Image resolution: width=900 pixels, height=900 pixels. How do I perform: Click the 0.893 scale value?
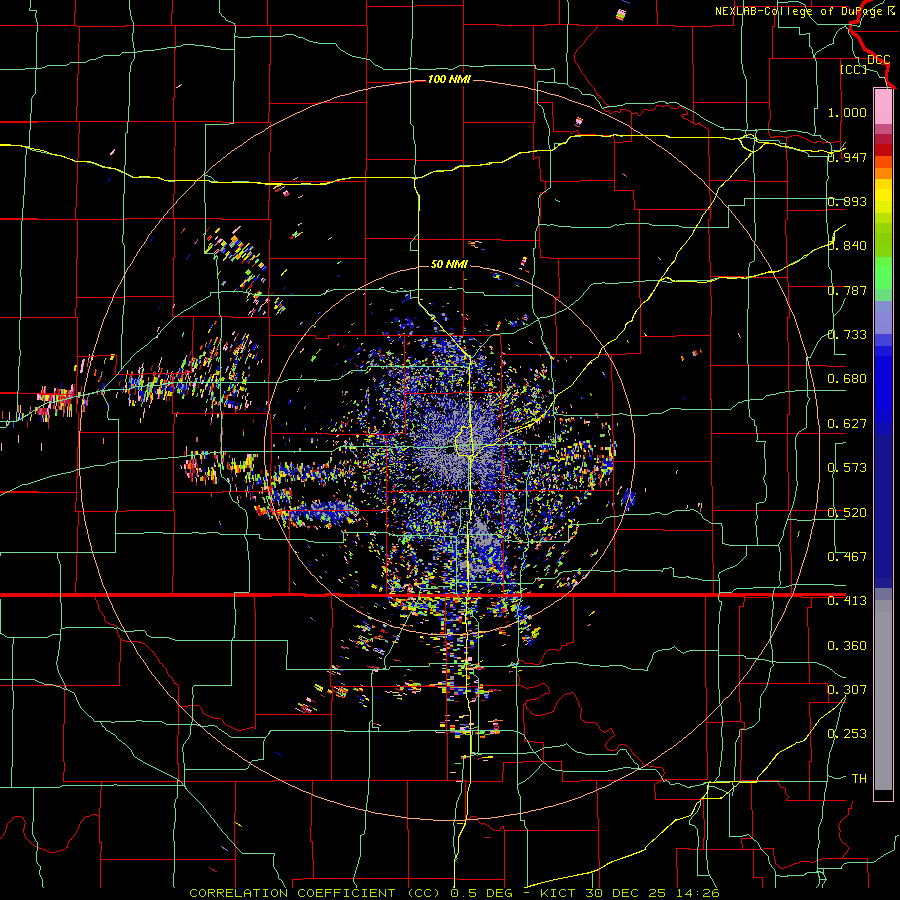(847, 201)
